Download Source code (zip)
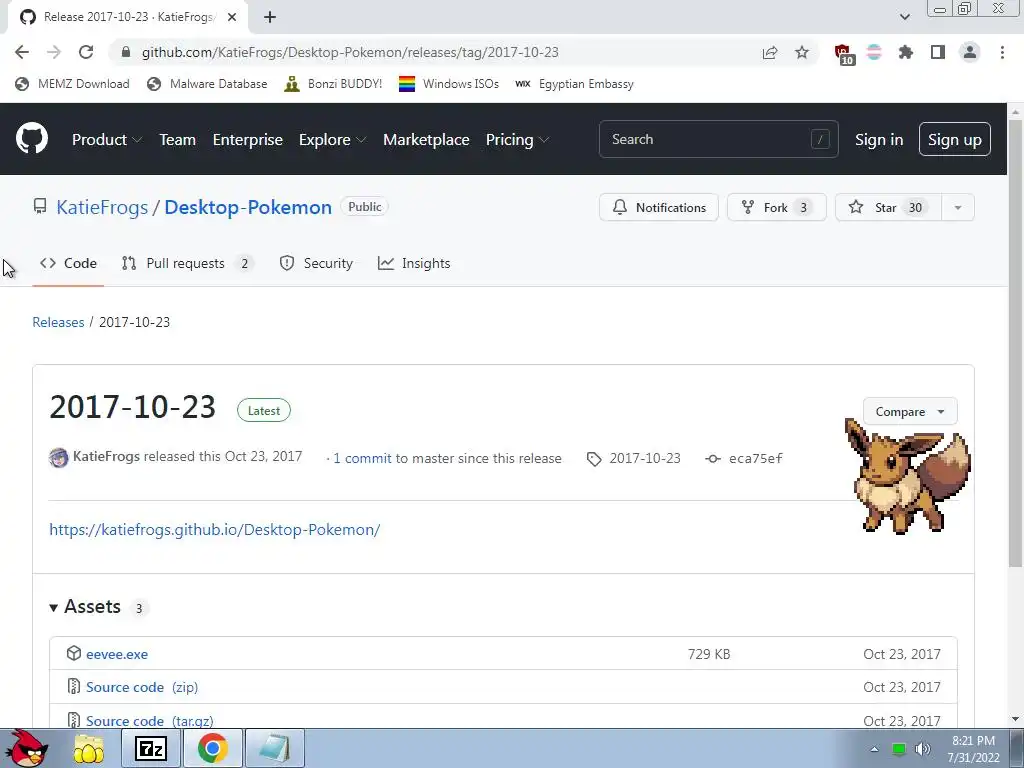 [142, 687]
